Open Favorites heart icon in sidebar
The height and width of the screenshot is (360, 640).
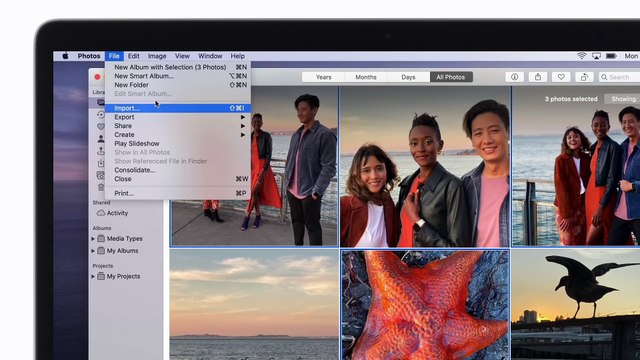(101, 127)
